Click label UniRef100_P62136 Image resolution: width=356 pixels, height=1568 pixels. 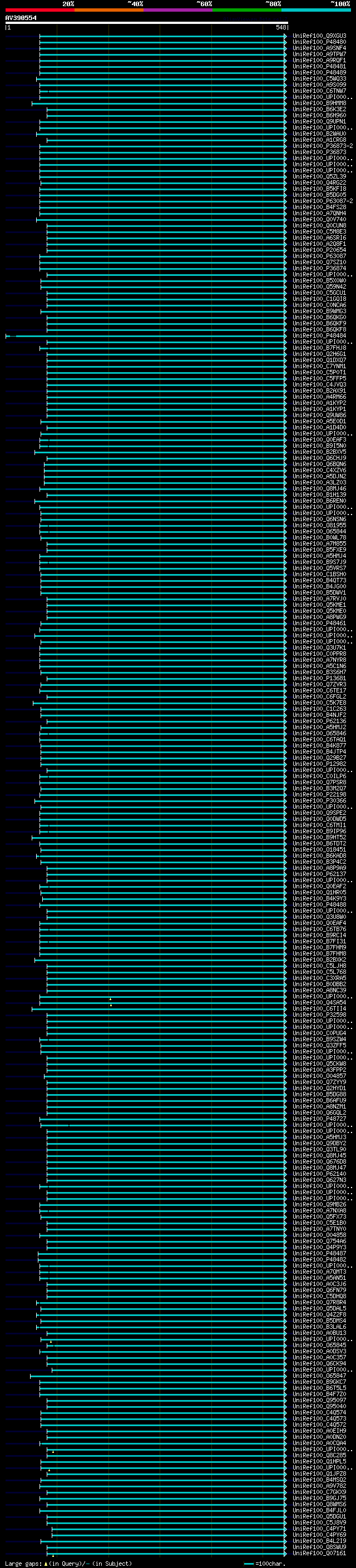pyautogui.click(x=319, y=721)
